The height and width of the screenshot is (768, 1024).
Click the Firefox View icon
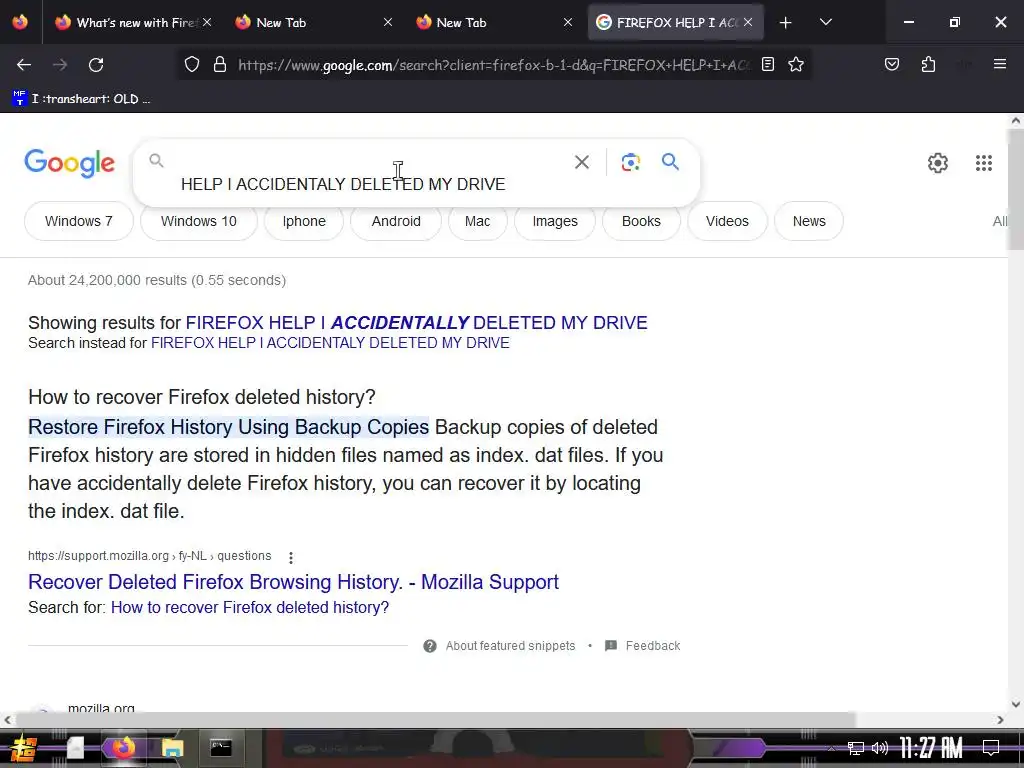click(x=20, y=22)
